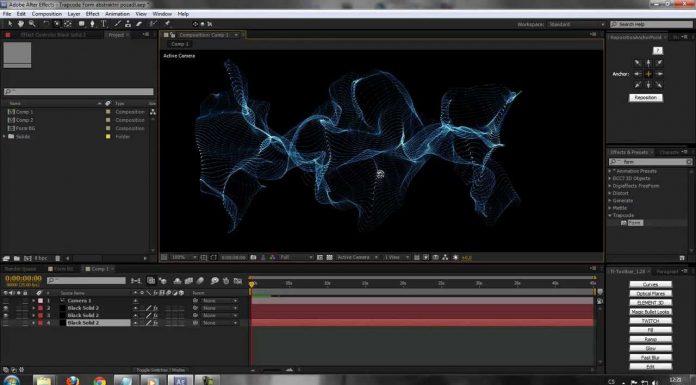Image resolution: width=696 pixels, height=385 pixels.
Task: Toggle eye visibility of layer 2 Black Solid 2
Action: click(5, 308)
